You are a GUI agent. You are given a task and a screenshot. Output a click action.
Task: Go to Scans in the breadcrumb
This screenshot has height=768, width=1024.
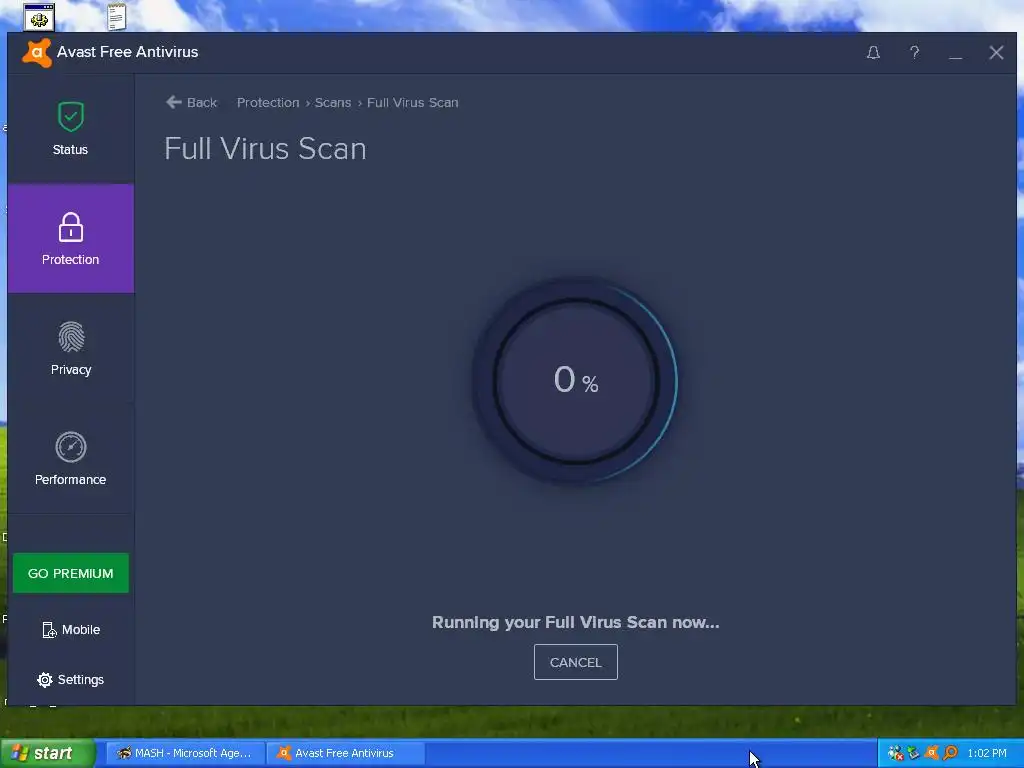(x=333, y=103)
